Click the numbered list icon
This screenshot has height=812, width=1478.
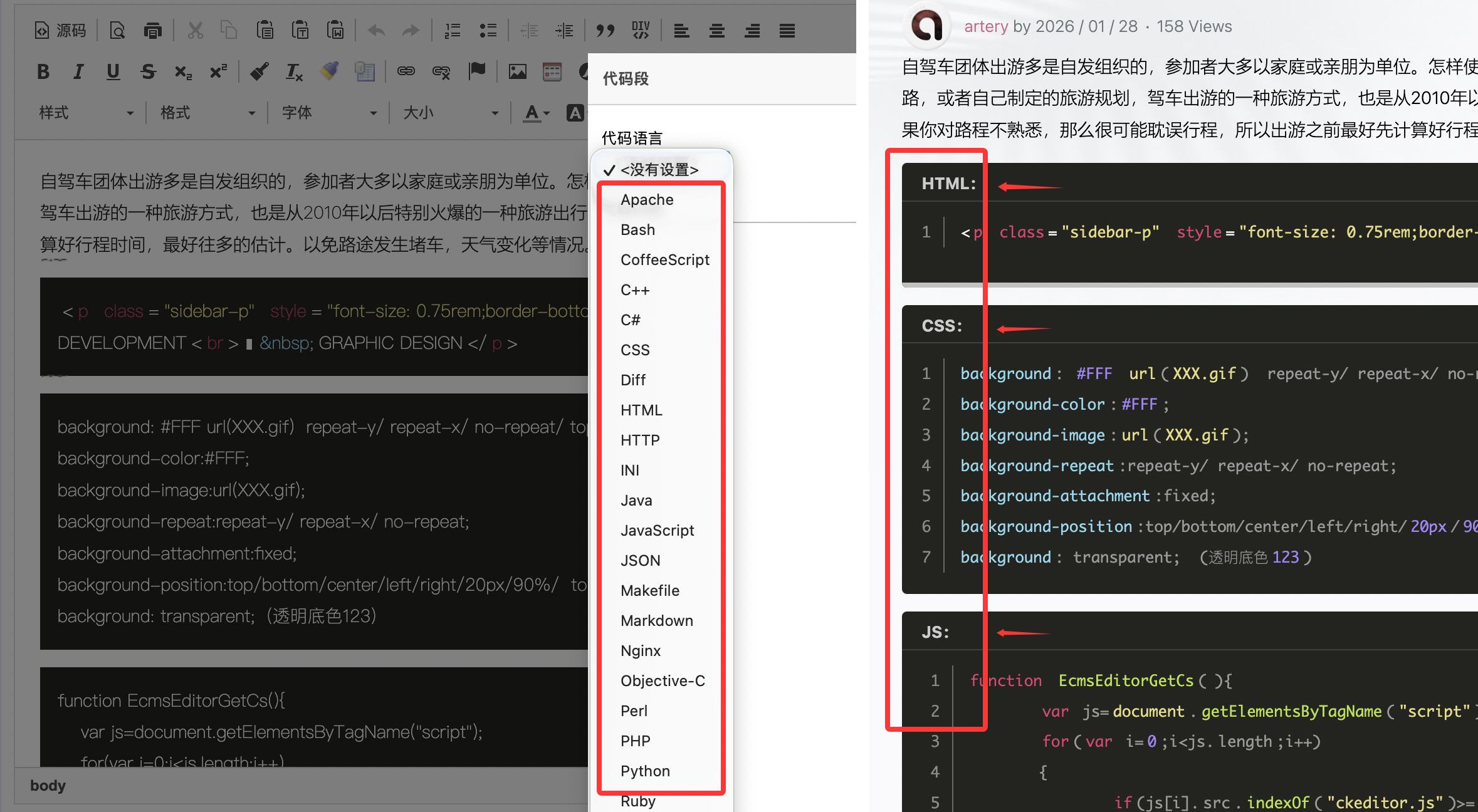452,30
